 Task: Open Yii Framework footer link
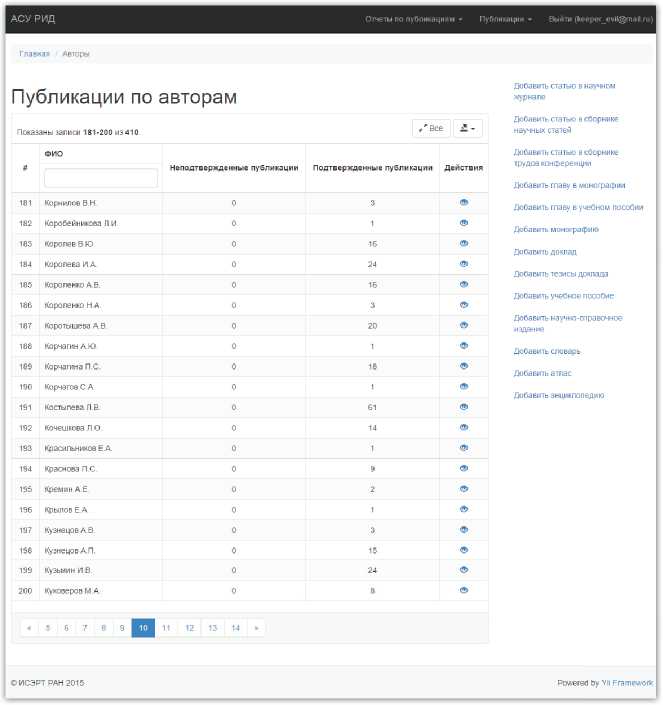click(627, 683)
